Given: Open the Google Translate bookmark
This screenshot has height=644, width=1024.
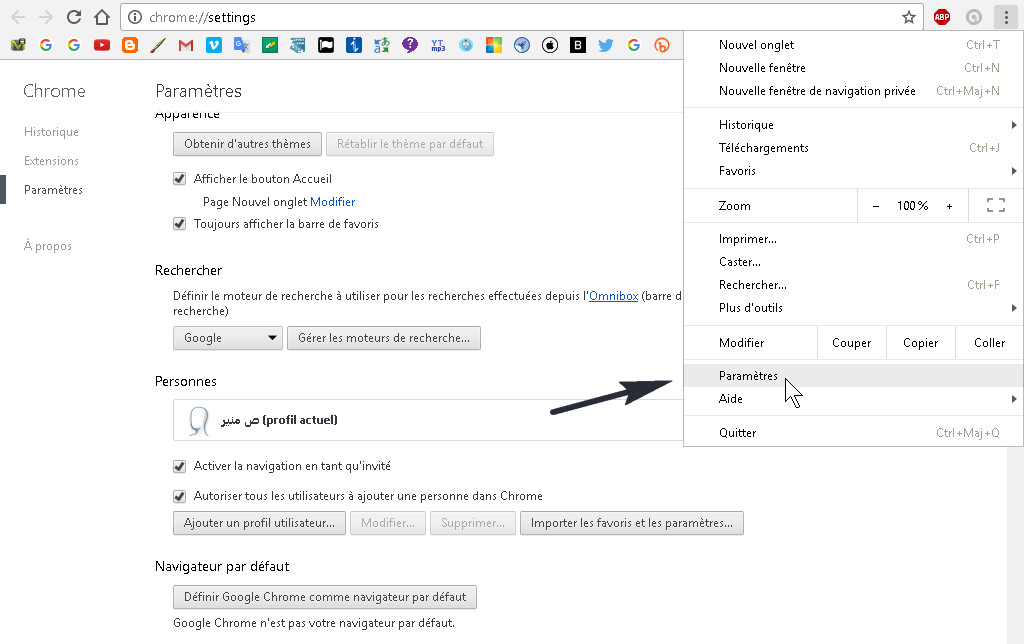Looking at the screenshot, I should click(x=242, y=45).
